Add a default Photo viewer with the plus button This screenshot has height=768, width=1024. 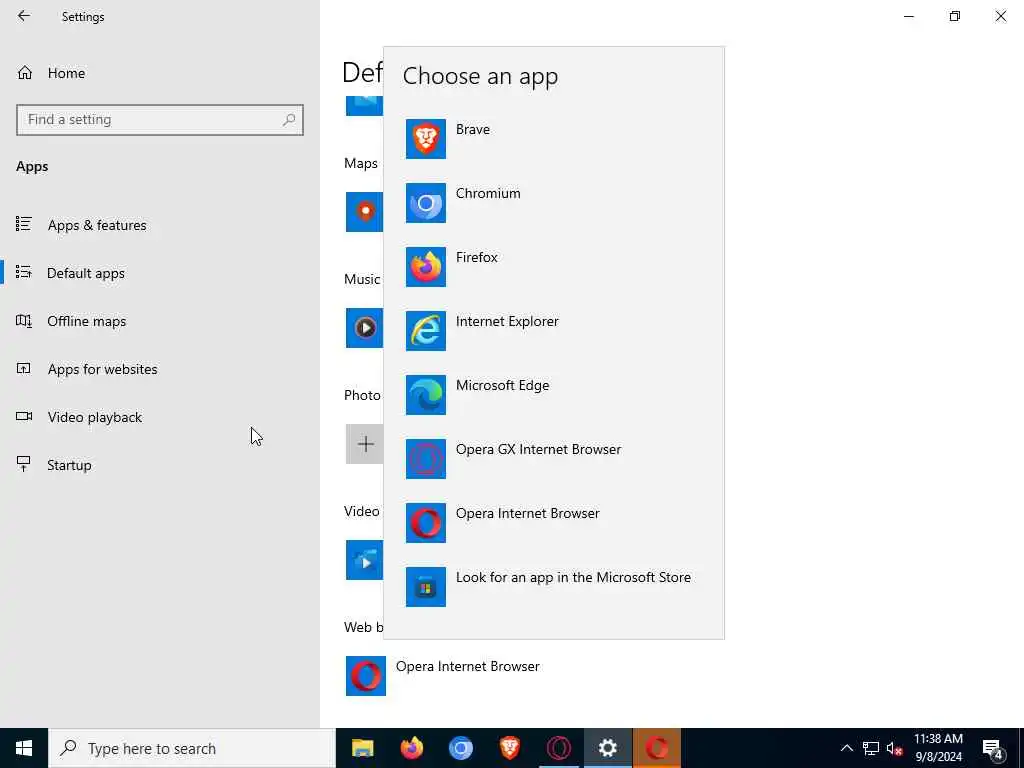pyautogui.click(x=364, y=444)
